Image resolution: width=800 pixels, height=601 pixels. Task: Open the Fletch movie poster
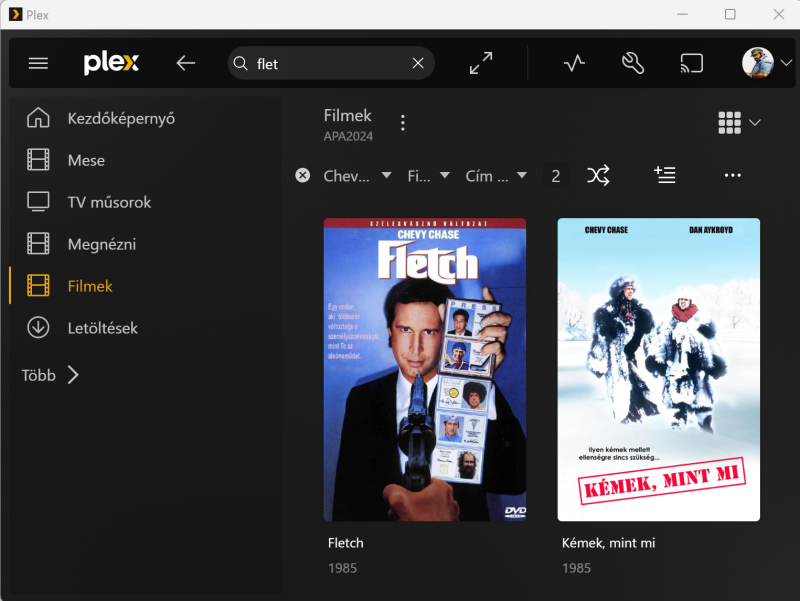point(425,370)
